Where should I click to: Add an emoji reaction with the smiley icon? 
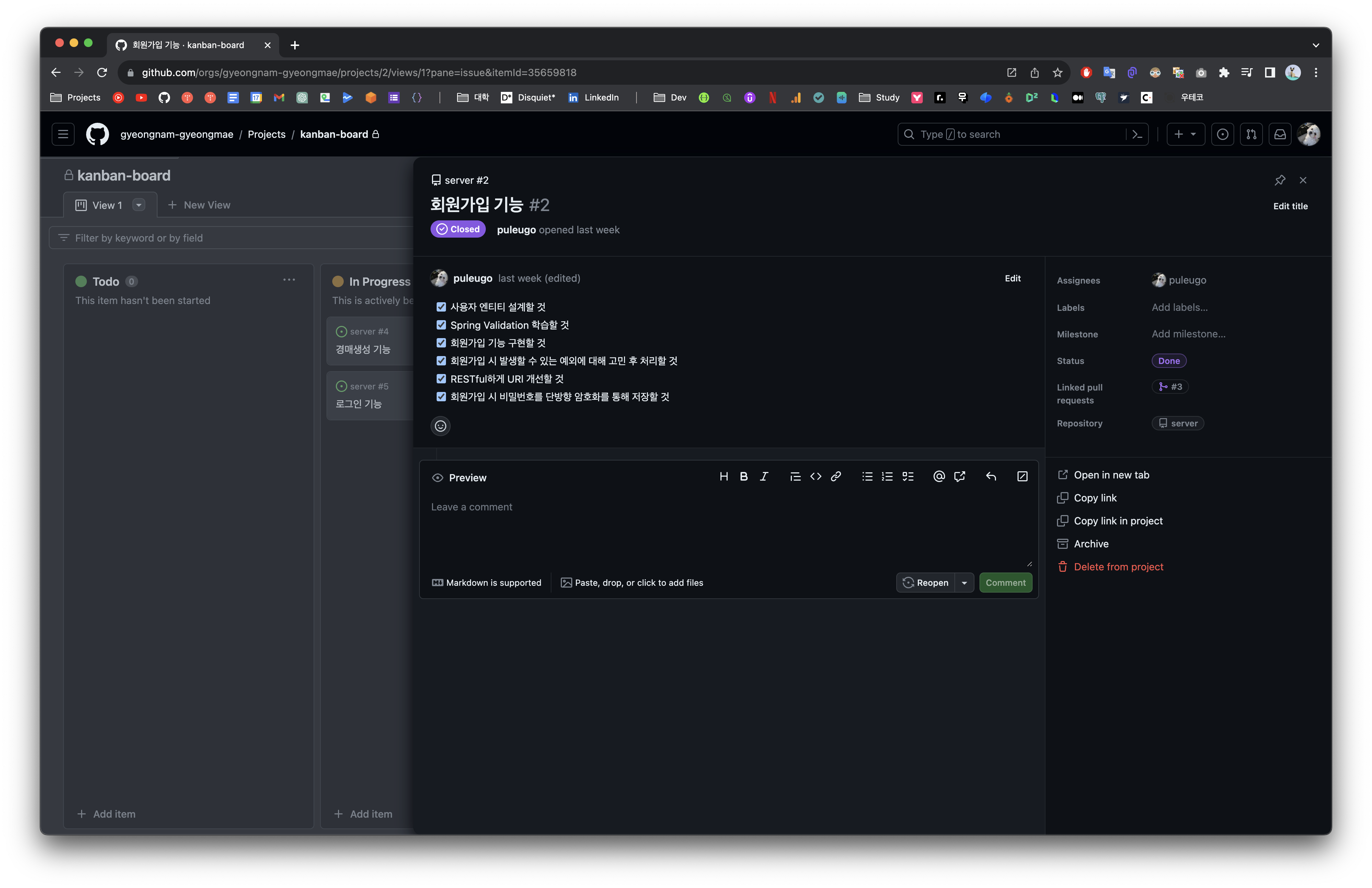440,426
